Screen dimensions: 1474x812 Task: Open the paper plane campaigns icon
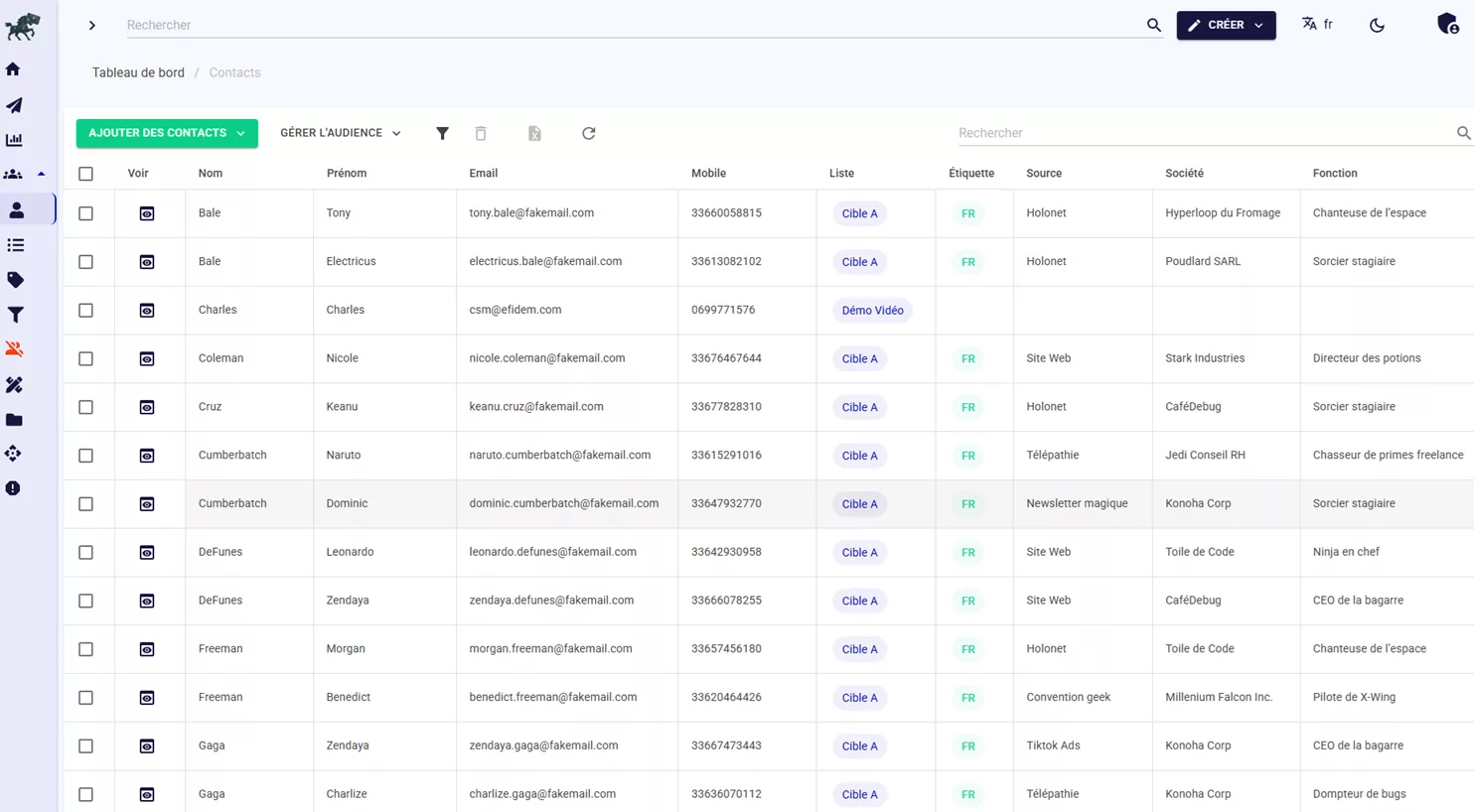pos(14,105)
